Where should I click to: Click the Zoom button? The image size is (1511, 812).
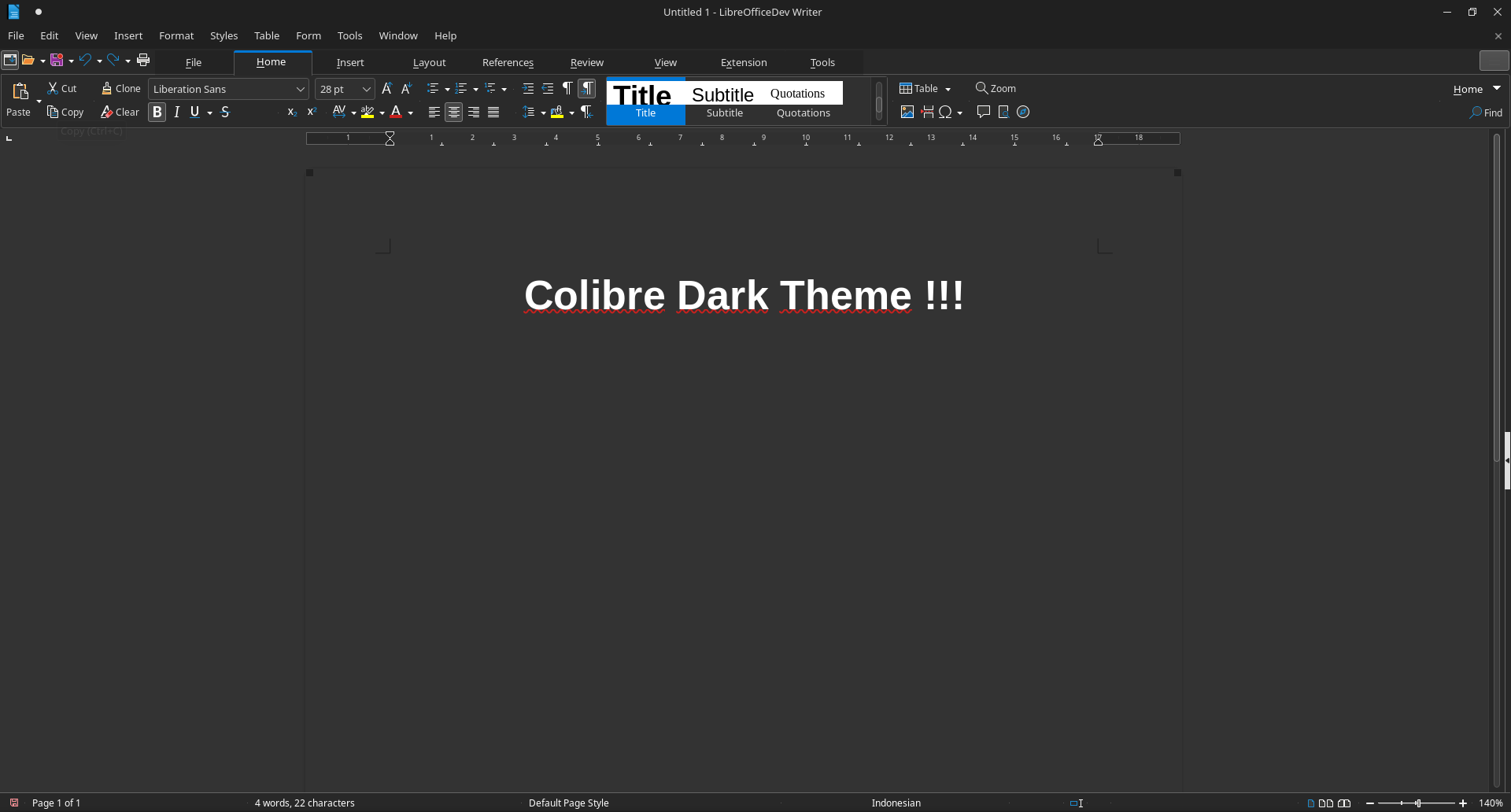coord(996,88)
